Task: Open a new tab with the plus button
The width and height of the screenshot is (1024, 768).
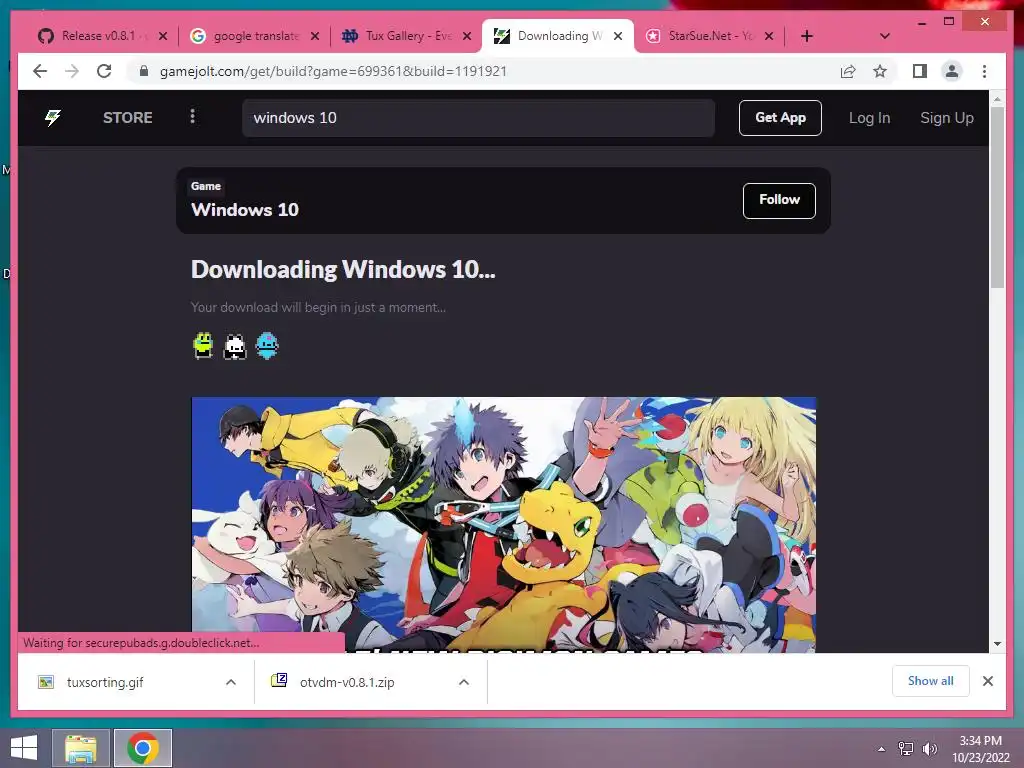Action: click(x=807, y=36)
